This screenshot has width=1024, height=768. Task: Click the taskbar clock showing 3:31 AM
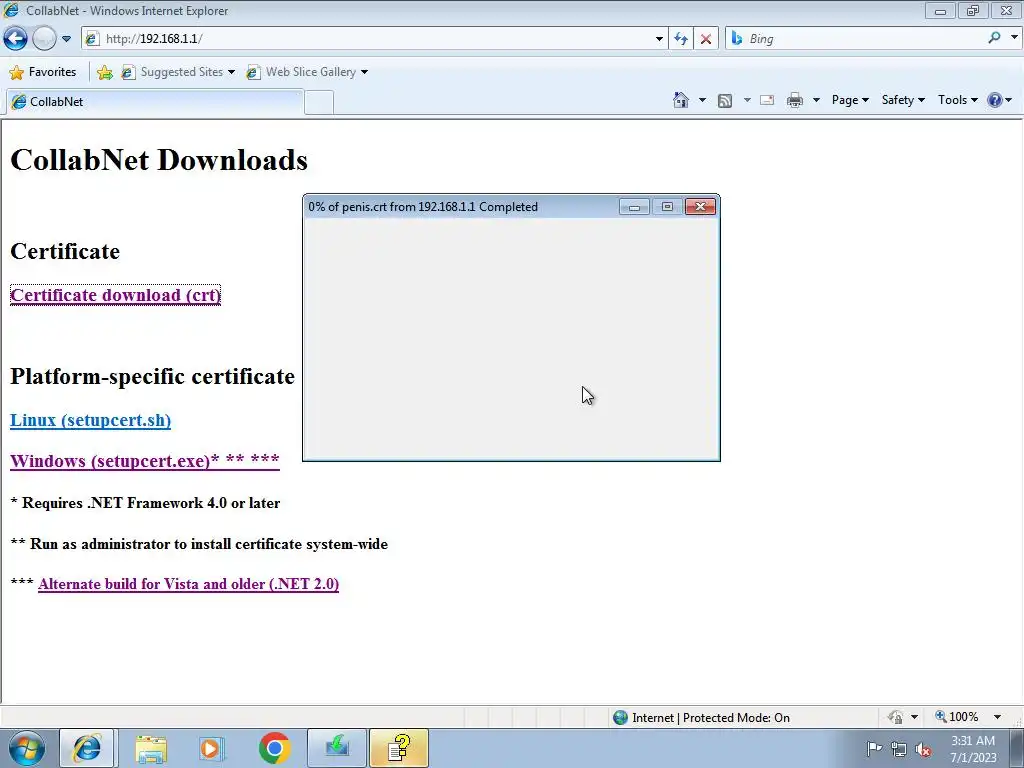[973, 749]
